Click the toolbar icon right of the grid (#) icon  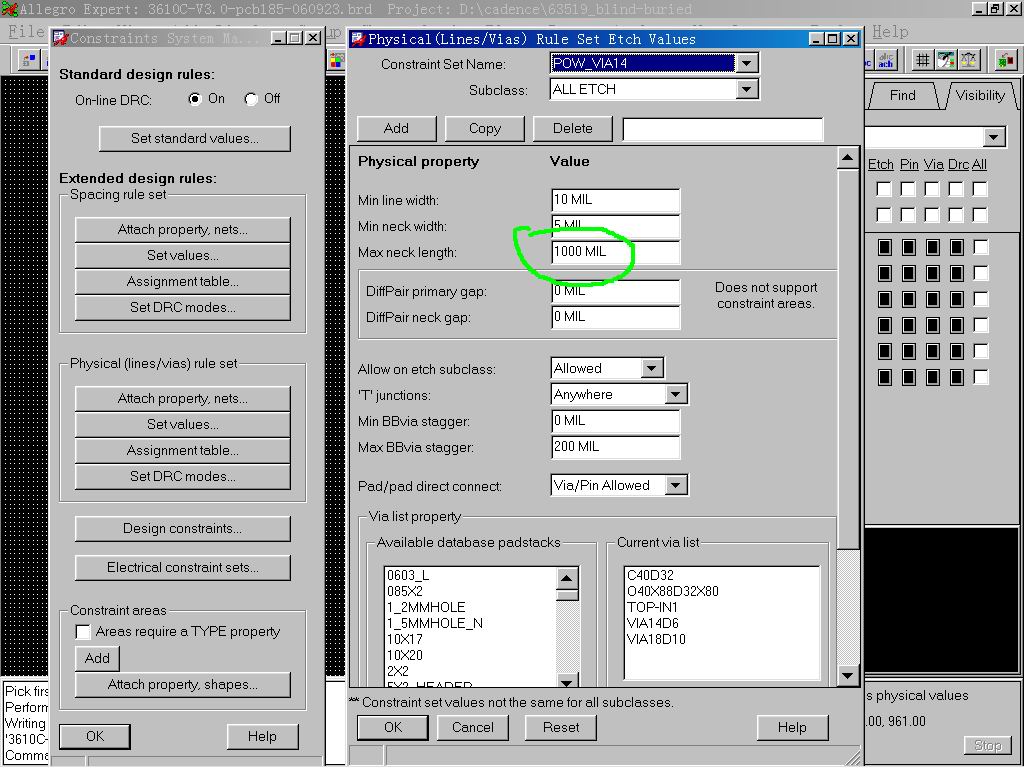point(946,60)
